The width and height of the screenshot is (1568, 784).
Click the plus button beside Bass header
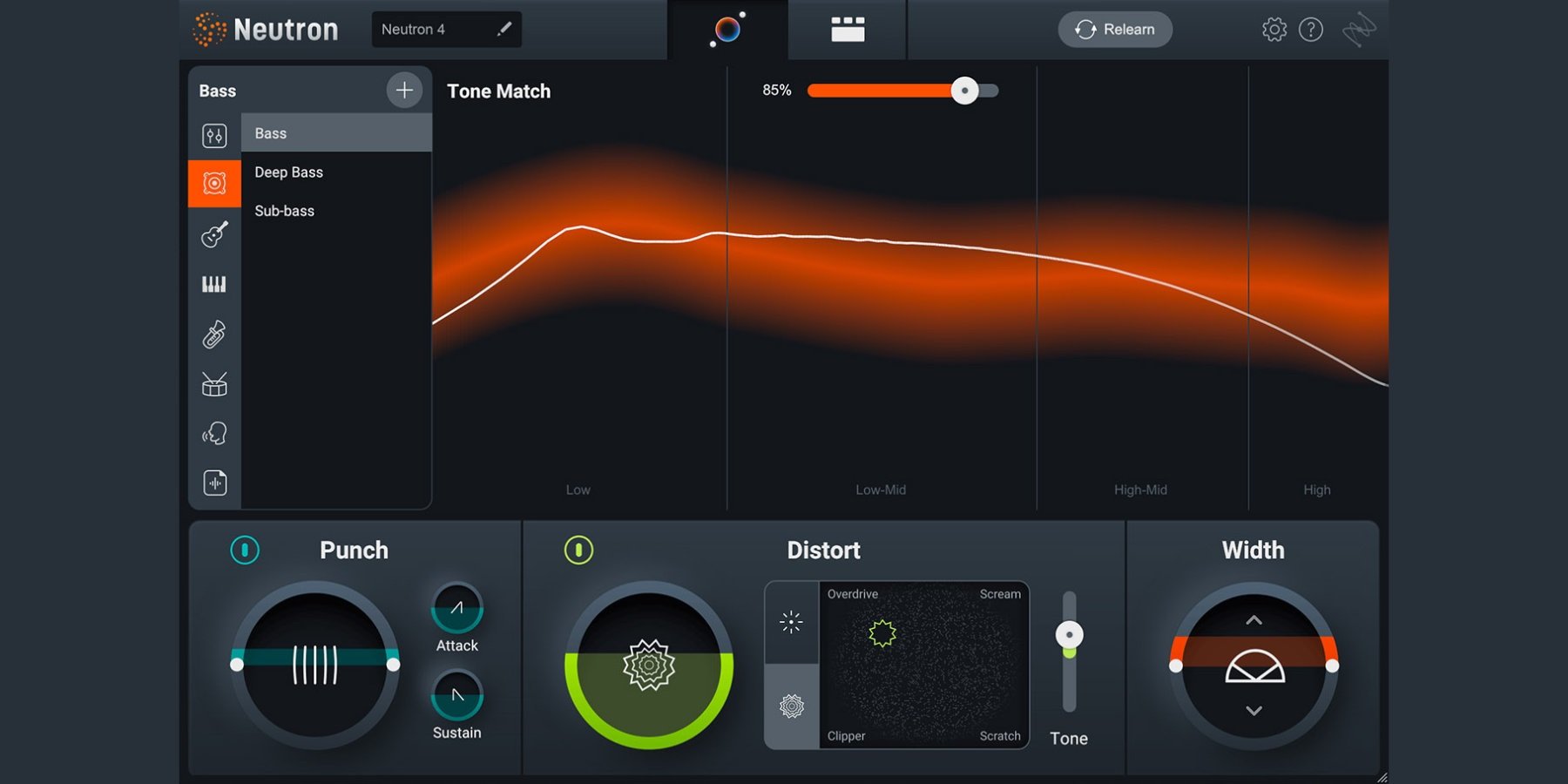click(x=404, y=90)
